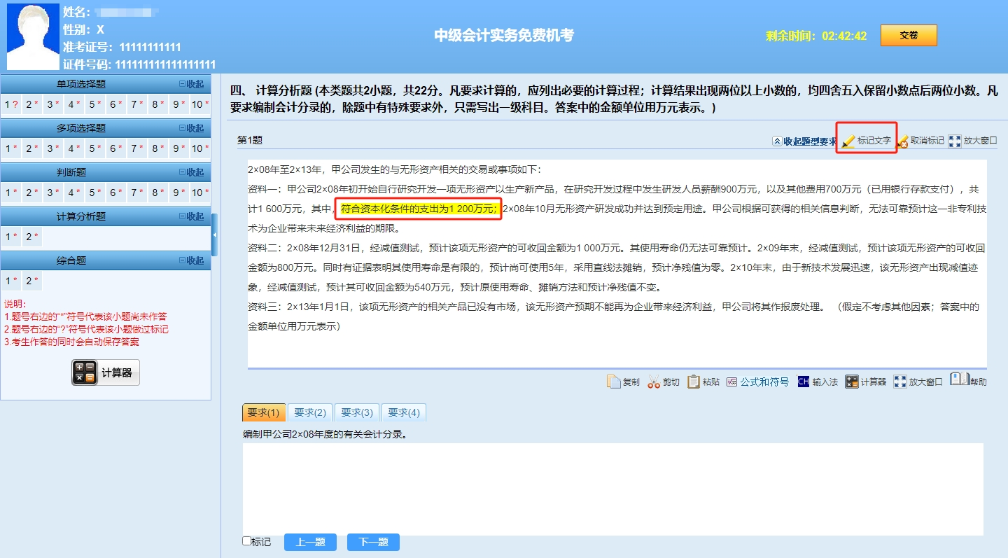Click inside the answer text area
Image resolution: width=1008 pixels, height=558 pixels.
pyautogui.click(x=613, y=489)
